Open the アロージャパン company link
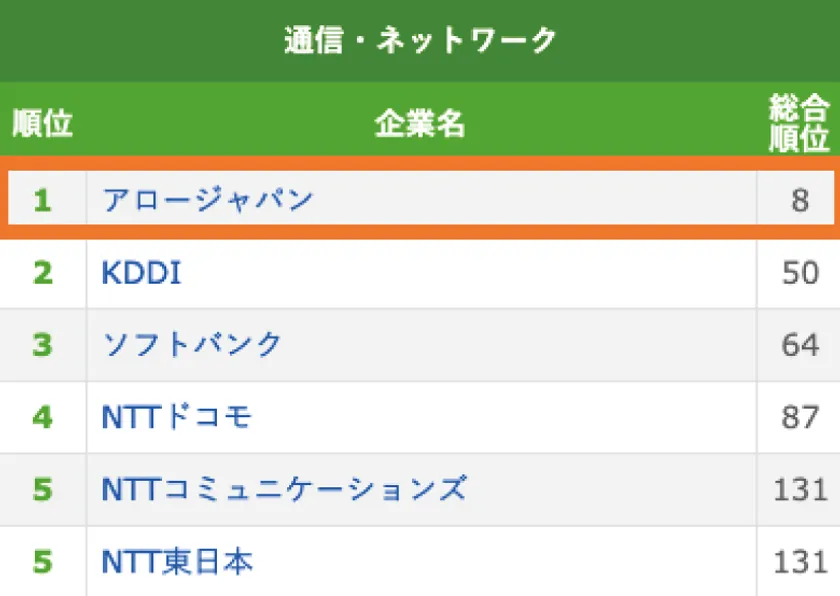 pyautogui.click(x=208, y=200)
